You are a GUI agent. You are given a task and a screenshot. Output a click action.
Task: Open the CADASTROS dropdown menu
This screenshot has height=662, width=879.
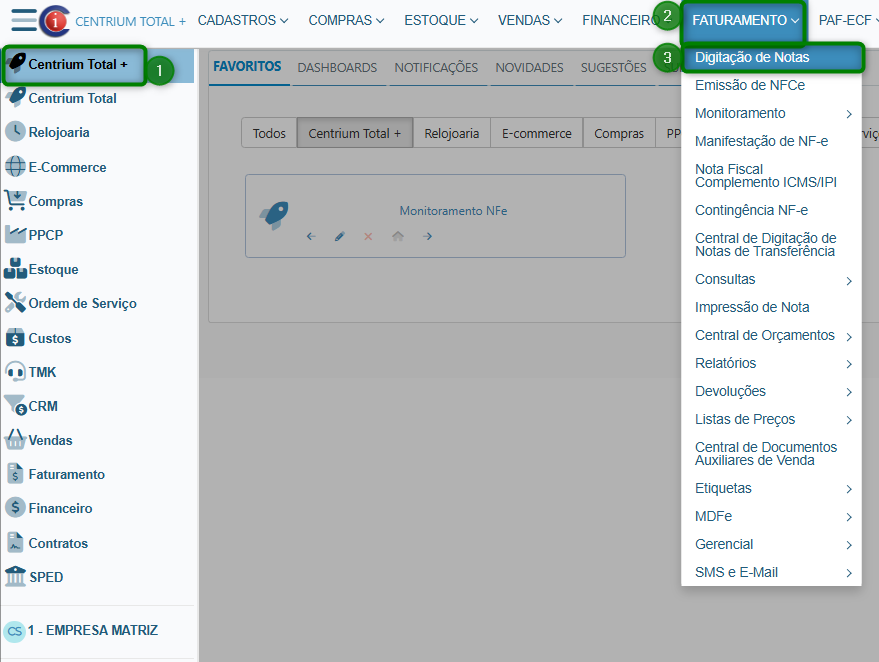point(243,20)
